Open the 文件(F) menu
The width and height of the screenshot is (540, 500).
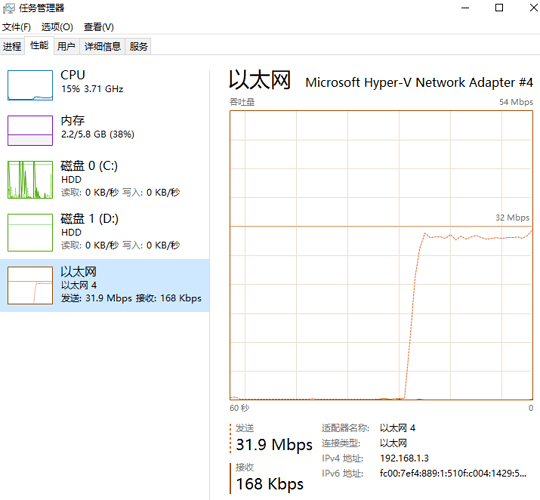16,27
